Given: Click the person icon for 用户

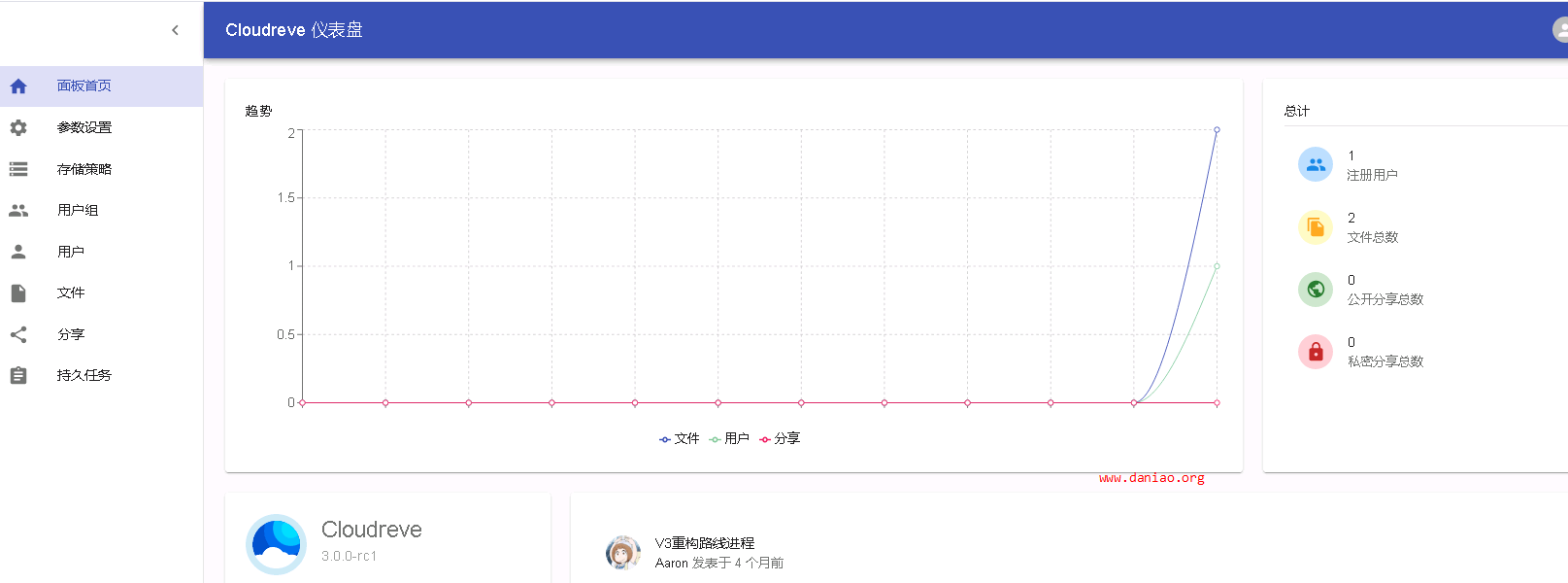Looking at the screenshot, I should tap(18, 252).
